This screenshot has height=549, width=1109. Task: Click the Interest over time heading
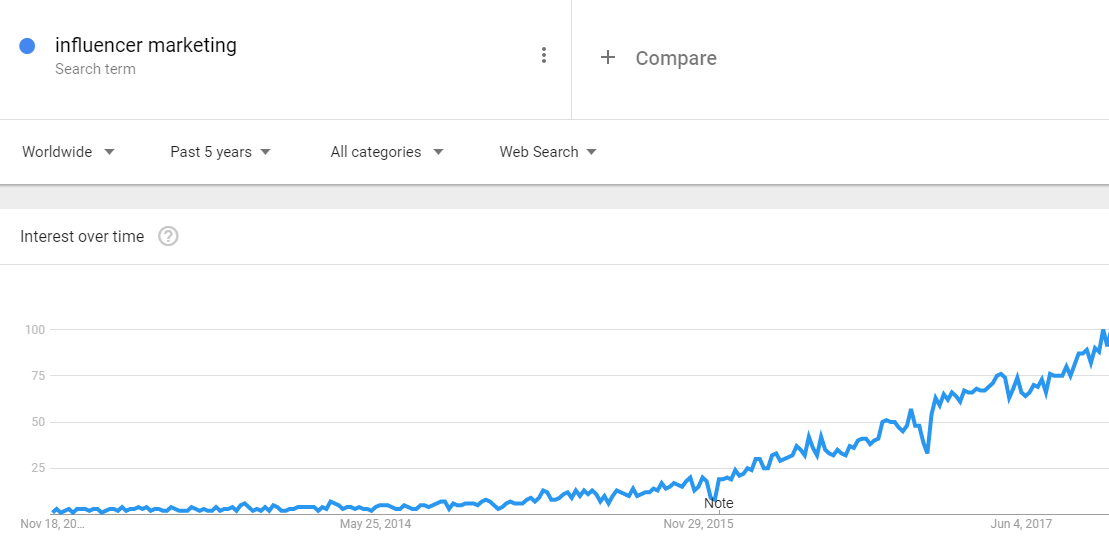[x=82, y=236]
